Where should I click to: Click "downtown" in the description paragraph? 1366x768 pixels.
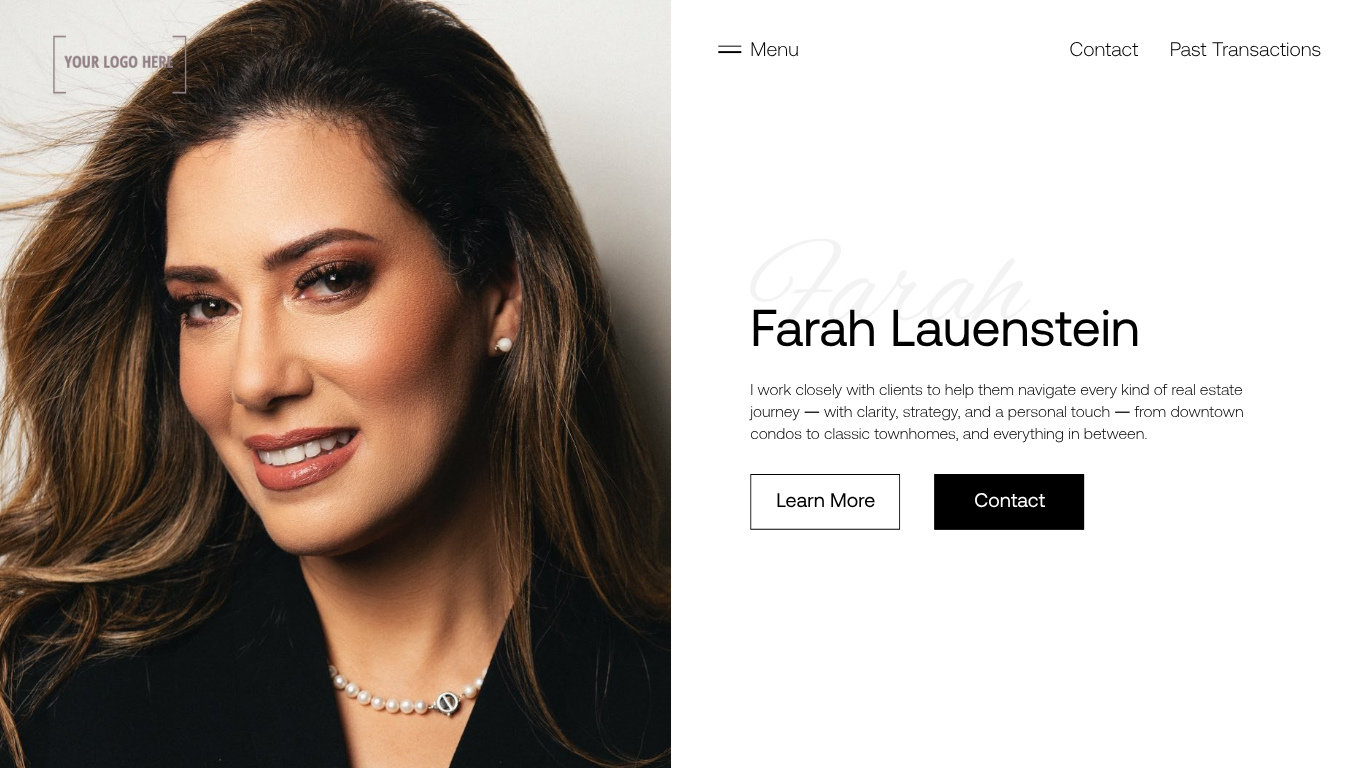point(1207,412)
